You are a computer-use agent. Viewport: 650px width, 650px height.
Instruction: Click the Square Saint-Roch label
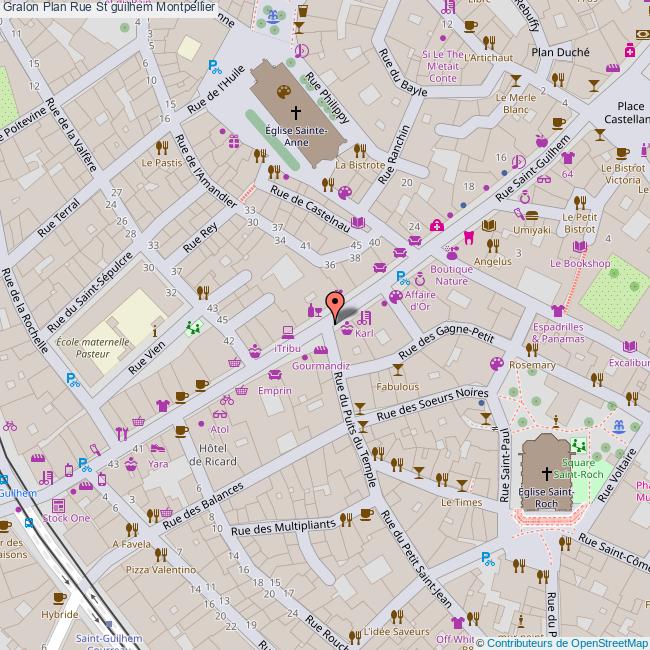tap(583, 468)
